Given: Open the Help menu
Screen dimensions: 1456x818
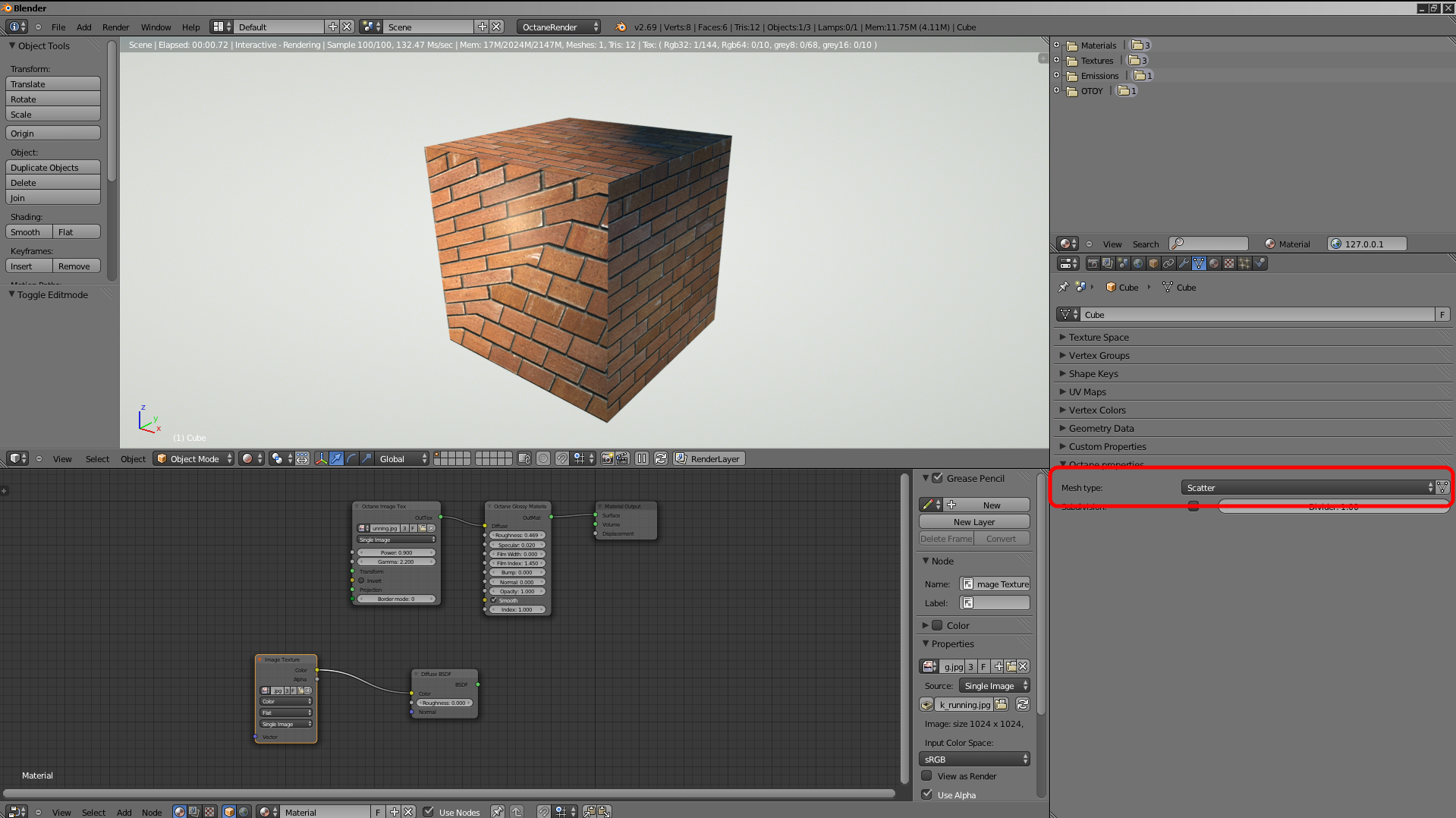Looking at the screenshot, I should (190, 27).
